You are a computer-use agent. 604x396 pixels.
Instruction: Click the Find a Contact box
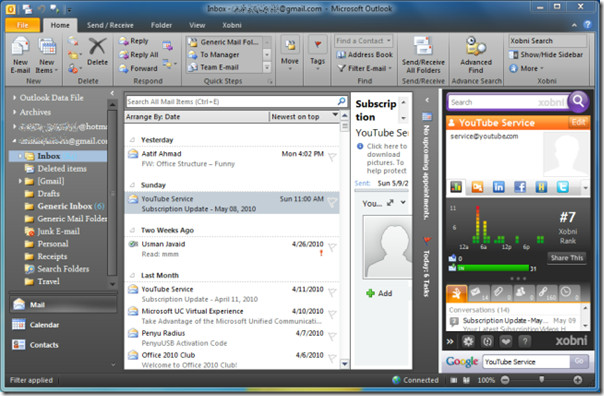click(x=363, y=40)
